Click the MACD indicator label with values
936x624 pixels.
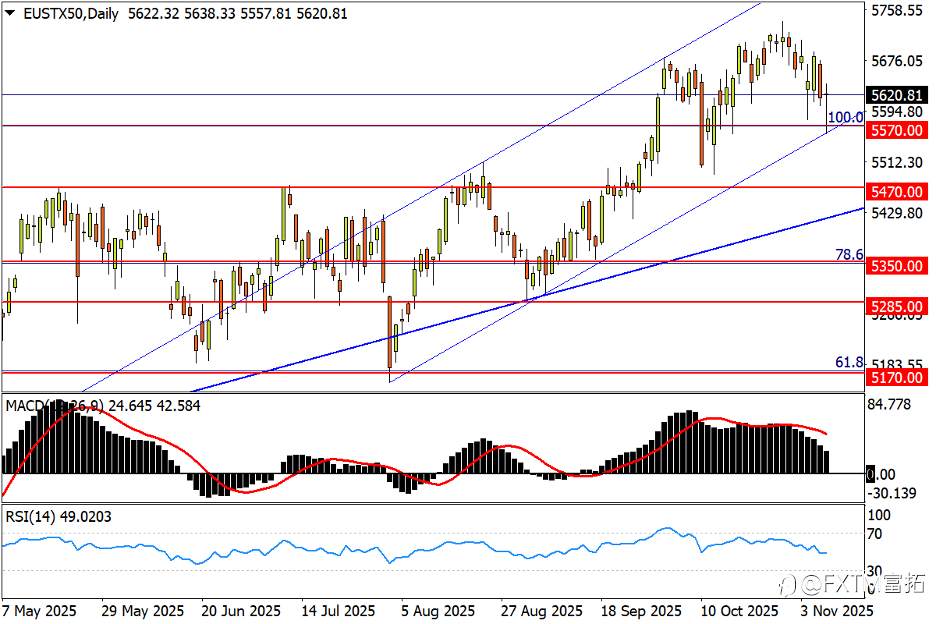pyautogui.click(x=103, y=405)
